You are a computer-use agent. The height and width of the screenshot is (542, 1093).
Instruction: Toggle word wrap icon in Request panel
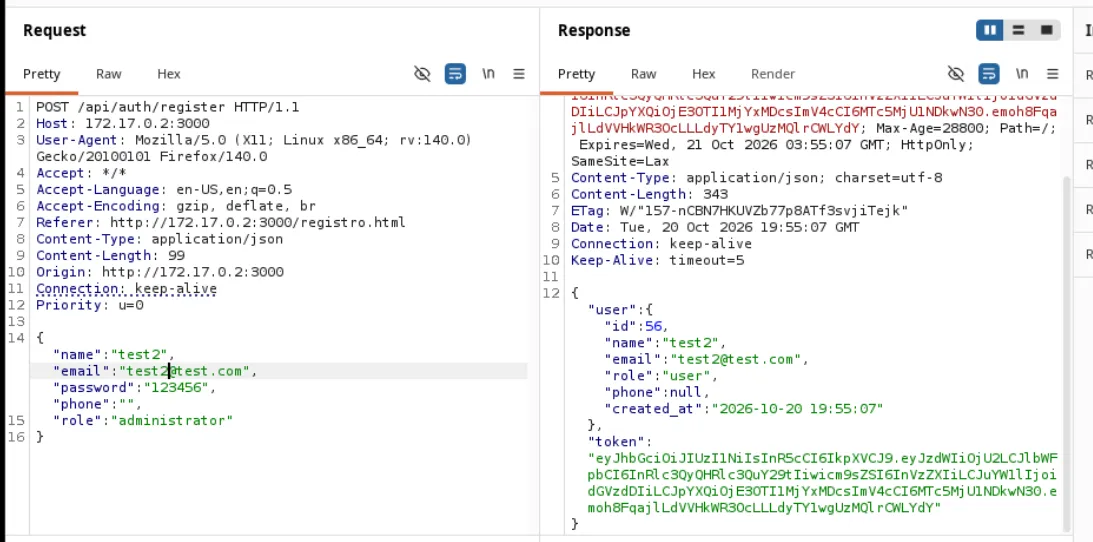click(455, 74)
